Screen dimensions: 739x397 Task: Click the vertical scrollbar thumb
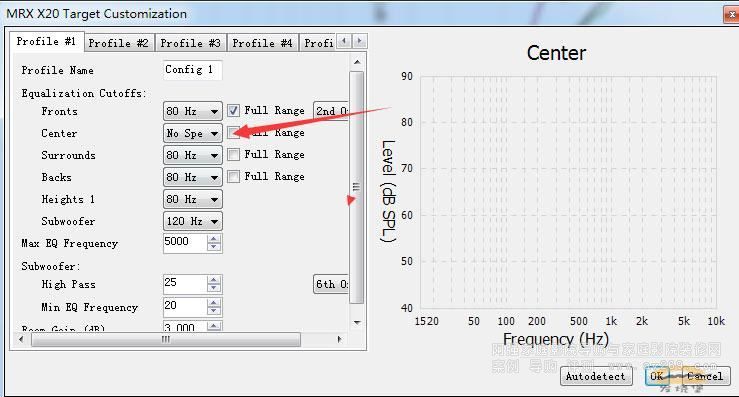tap(356, 187)
